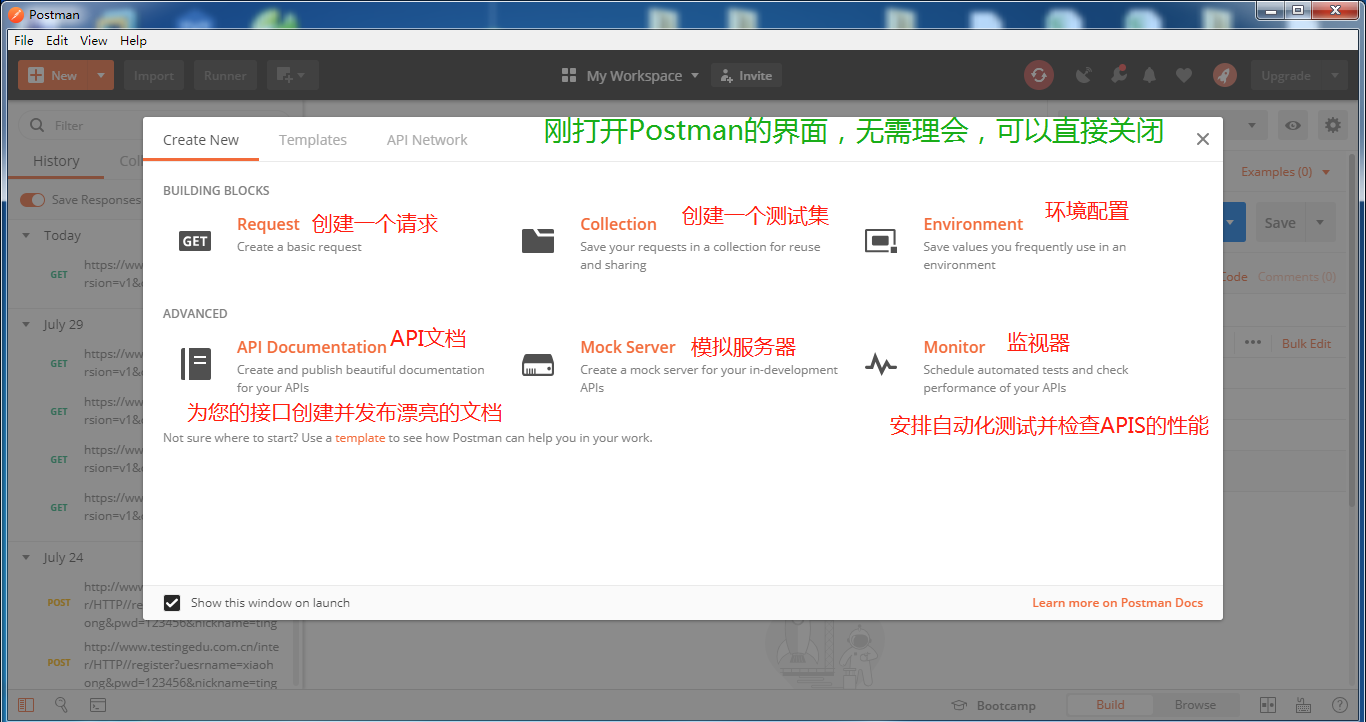The image size is (1366, 722).
Task: Toggle 'Show this window on launch' checkbox
Action: 172,603
